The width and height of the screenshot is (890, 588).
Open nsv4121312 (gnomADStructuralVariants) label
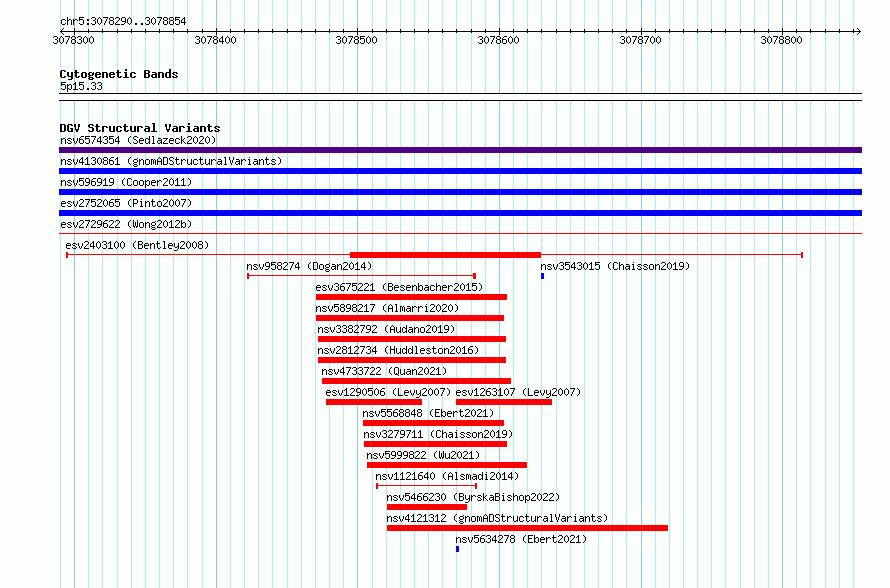(497, 518)
